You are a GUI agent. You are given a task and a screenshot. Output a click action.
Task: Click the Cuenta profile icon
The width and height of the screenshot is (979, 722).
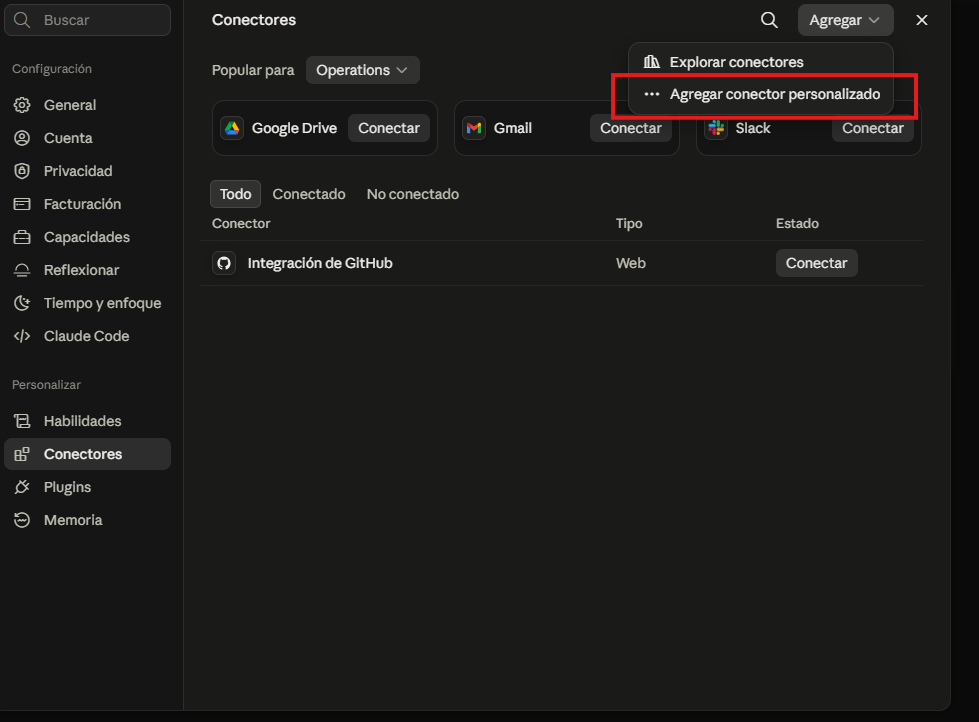coord(22,138)
